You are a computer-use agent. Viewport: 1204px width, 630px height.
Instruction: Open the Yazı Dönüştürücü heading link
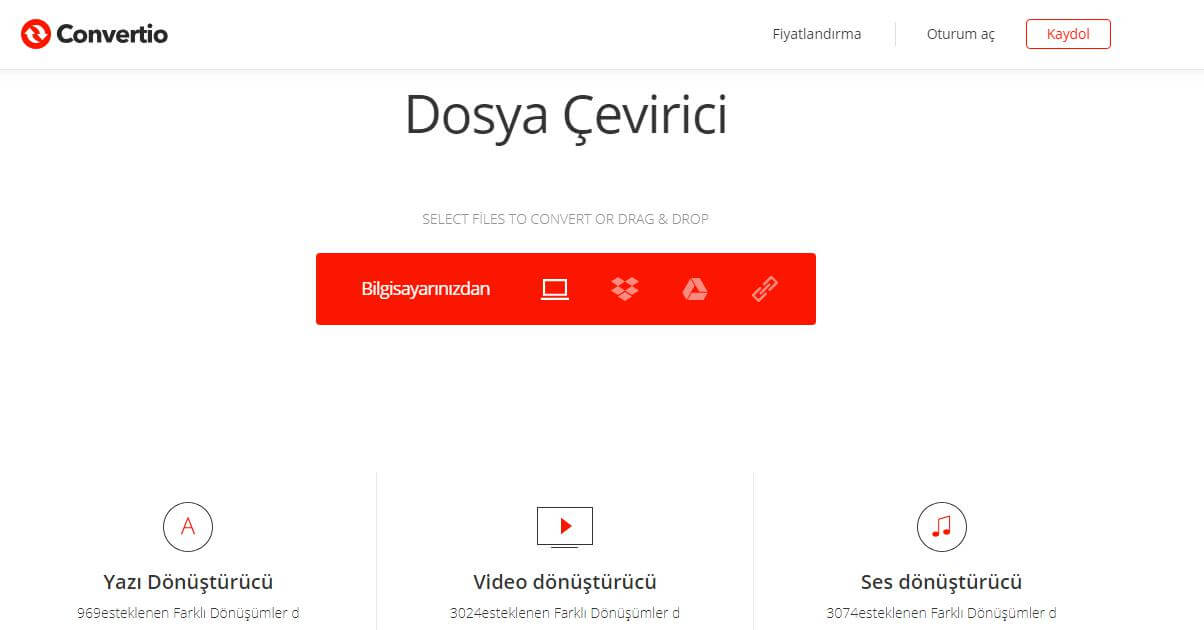coord(188,582)
